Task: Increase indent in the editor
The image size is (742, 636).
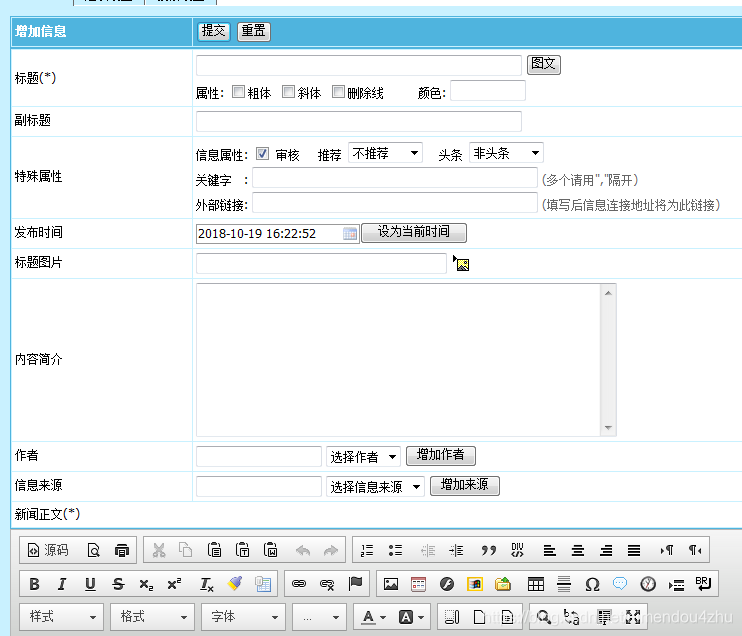Action: coord(456,550)
